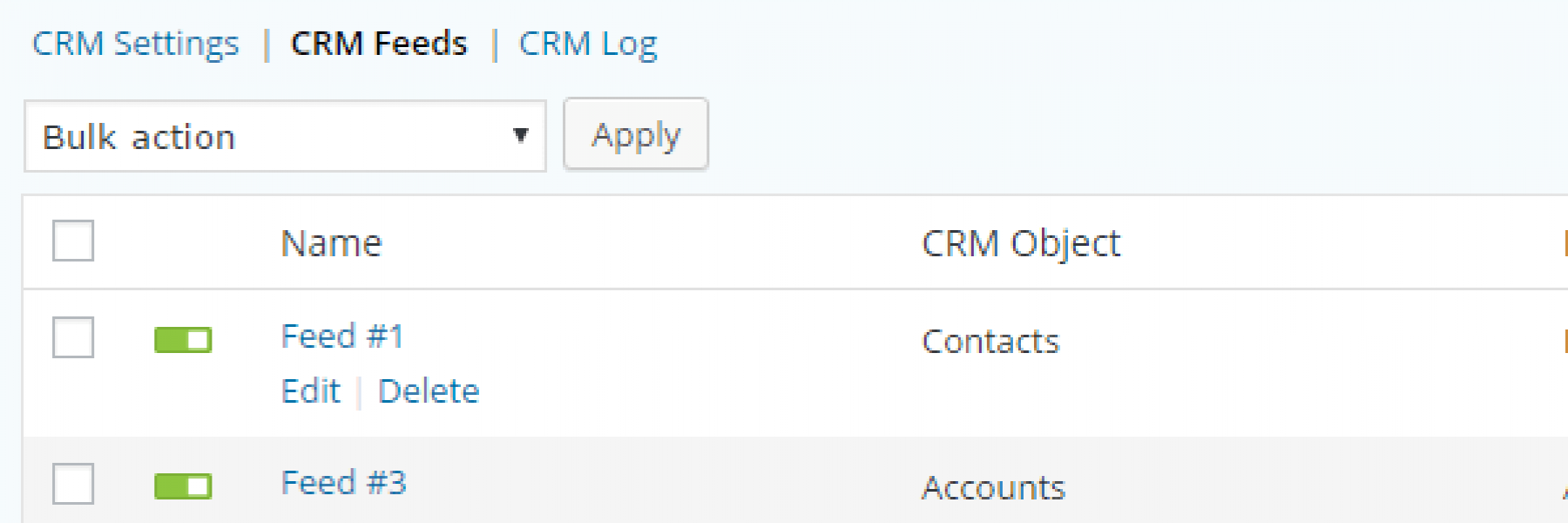Toggle the green status switch for Feed #3
Screen dimensions: 1568x523
(183, 486)
